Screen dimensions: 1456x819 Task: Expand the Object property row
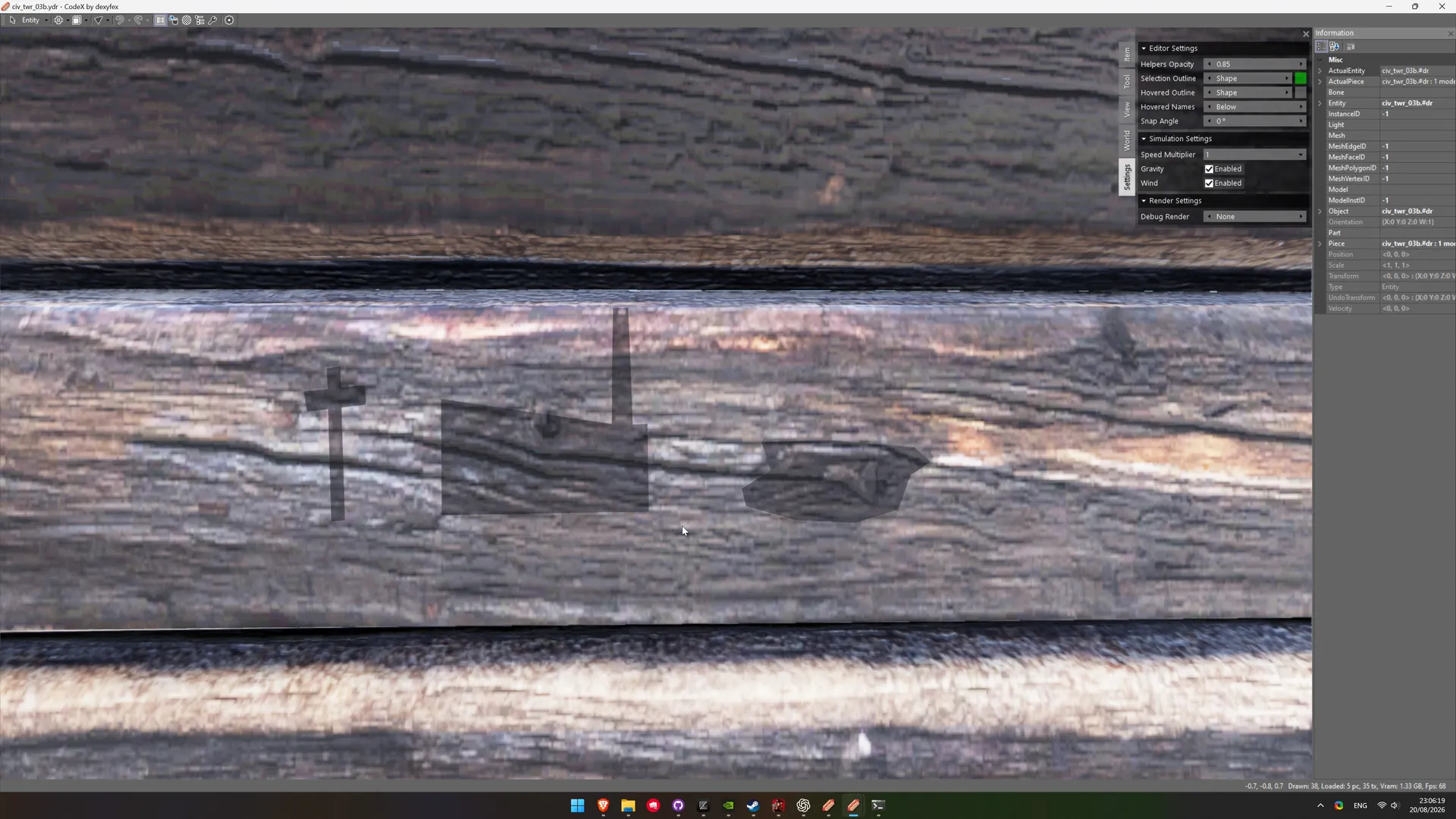[1319, 212]
